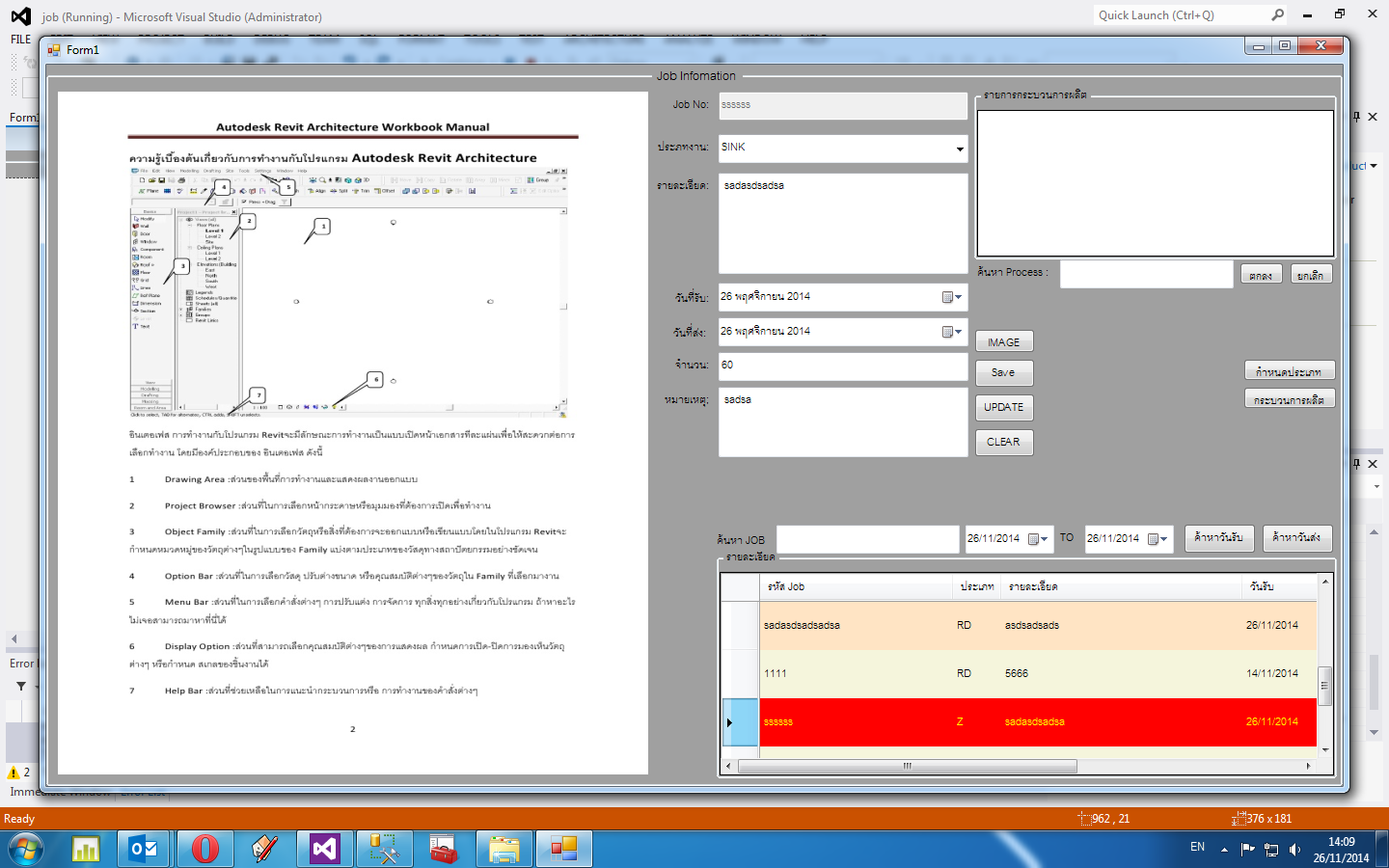The height and width of the screenshot is (868, 1389).
Task: Click the 14/11/2014 date cell
Action: (1279, 674)
